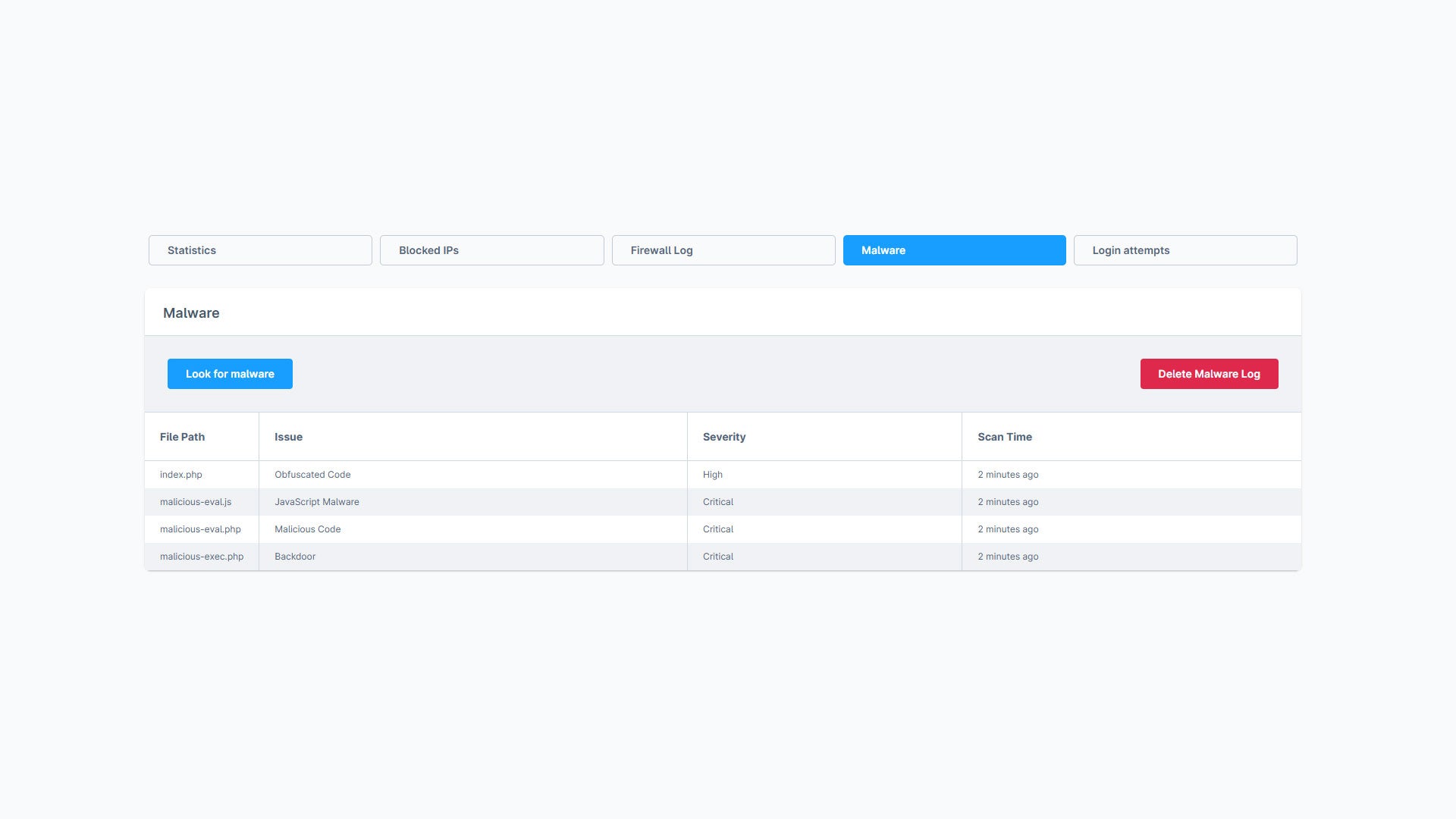The height and width of the screenshot is (819, 1456).
Task: Select the malicious-eval.php file entry
Action: click(x=200, y=529)
